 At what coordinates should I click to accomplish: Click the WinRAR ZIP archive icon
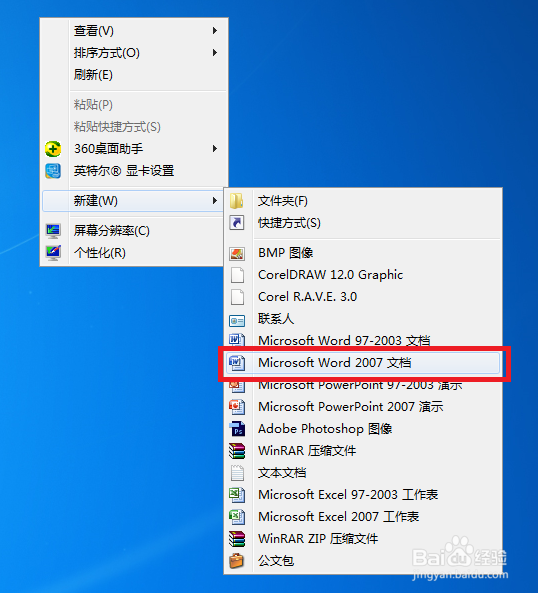[237, 539]
